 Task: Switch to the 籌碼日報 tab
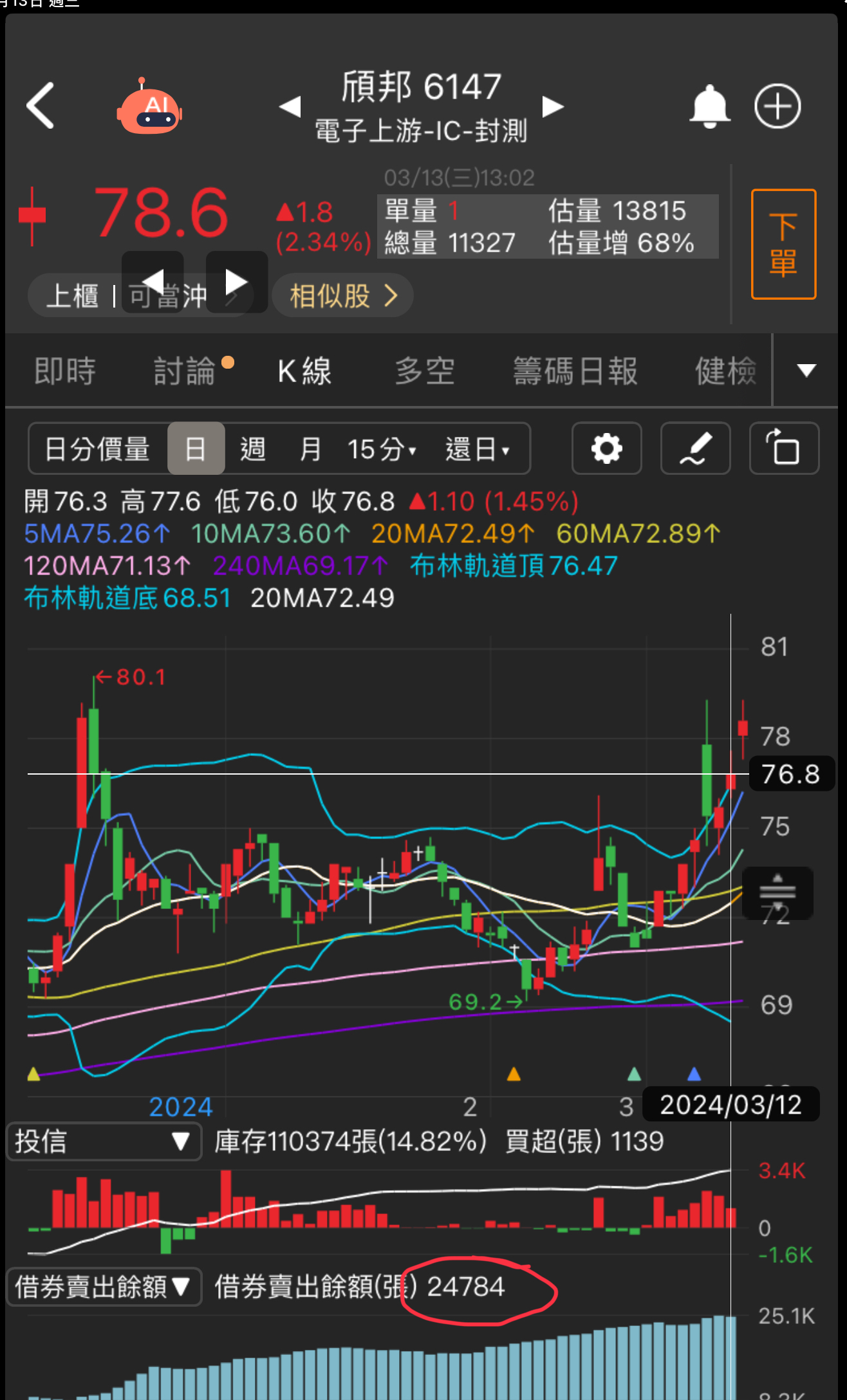(x=575, y=371)
